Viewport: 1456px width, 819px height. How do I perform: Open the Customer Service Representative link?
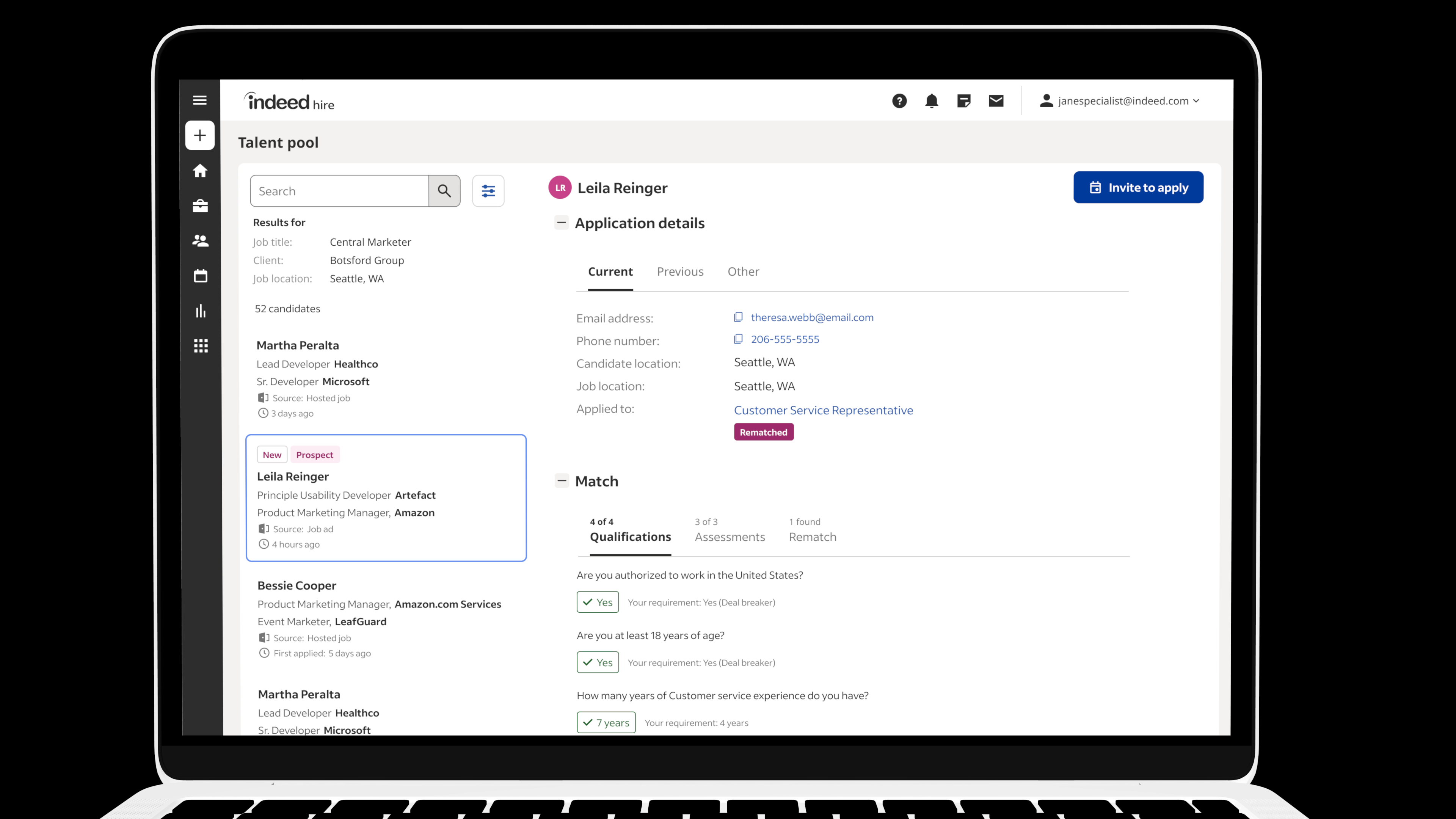tap(824, 410)
